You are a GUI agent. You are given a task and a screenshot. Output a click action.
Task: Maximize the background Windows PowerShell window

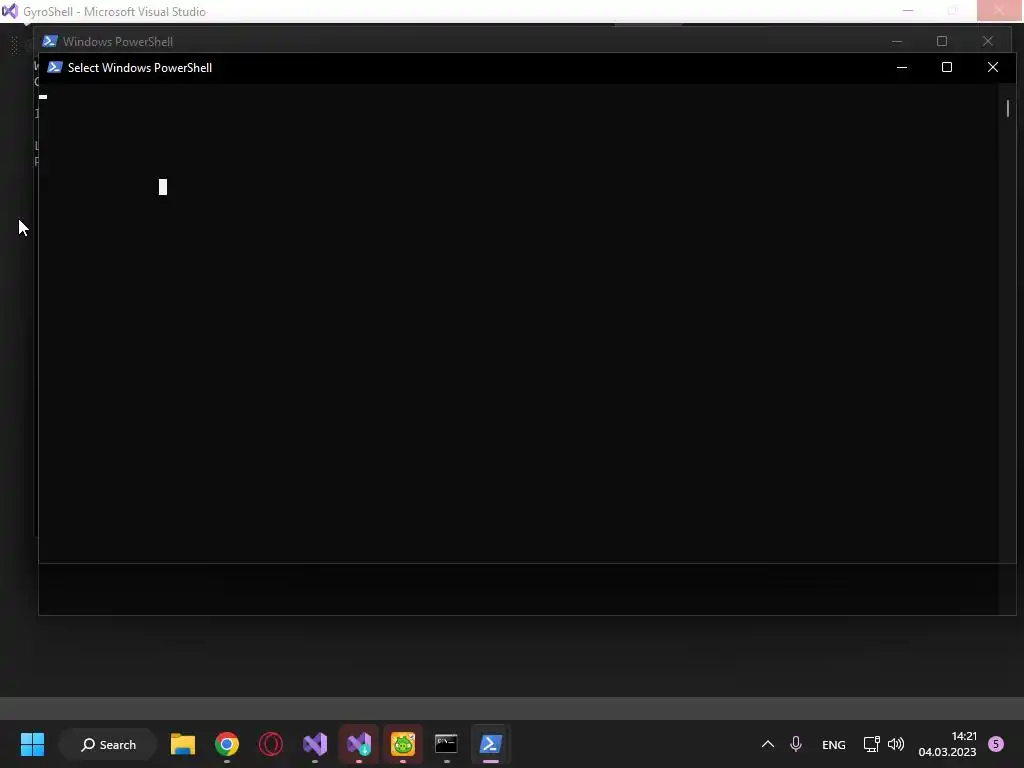[942, 41]
